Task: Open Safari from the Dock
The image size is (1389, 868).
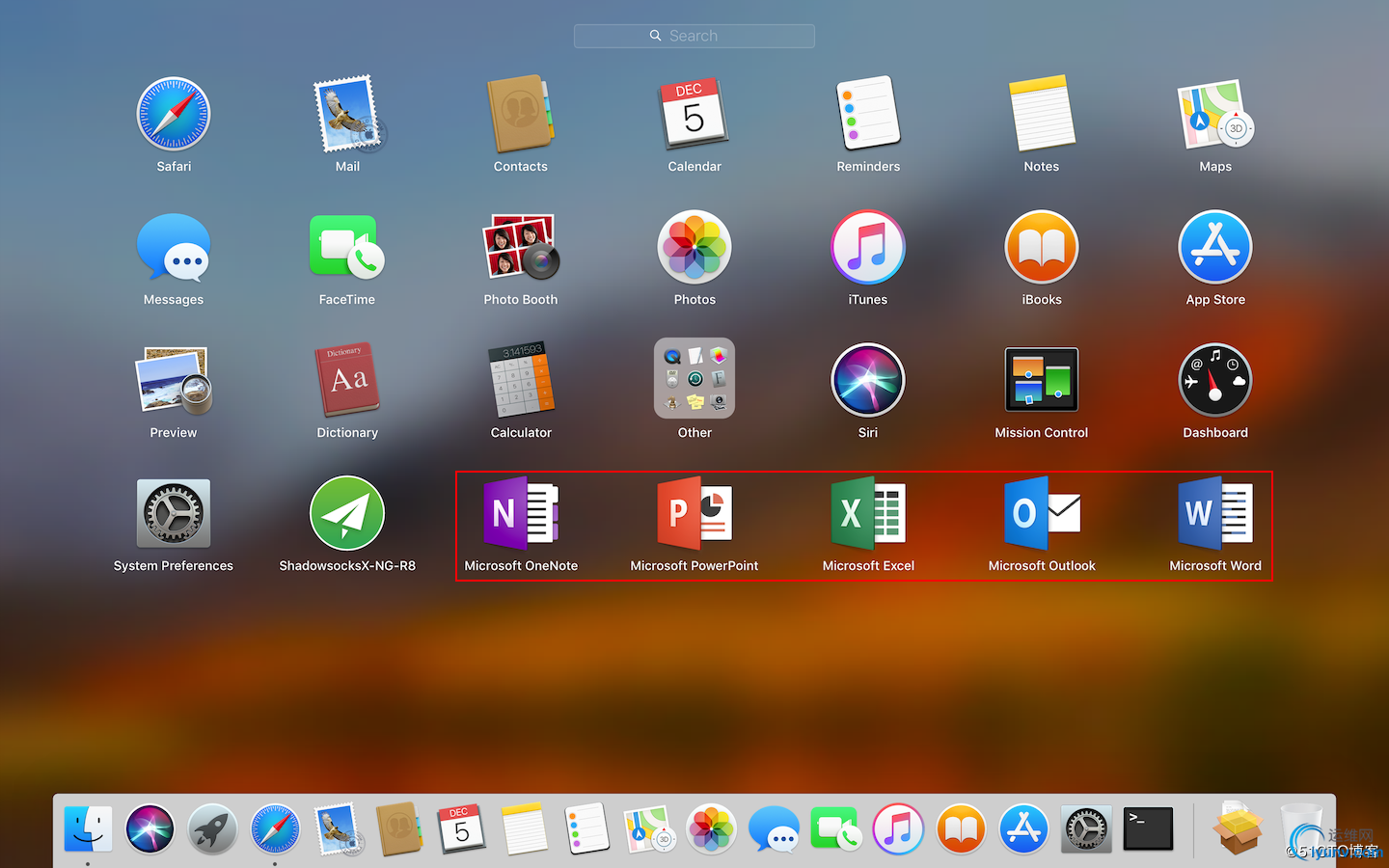Action: [275, 829]
